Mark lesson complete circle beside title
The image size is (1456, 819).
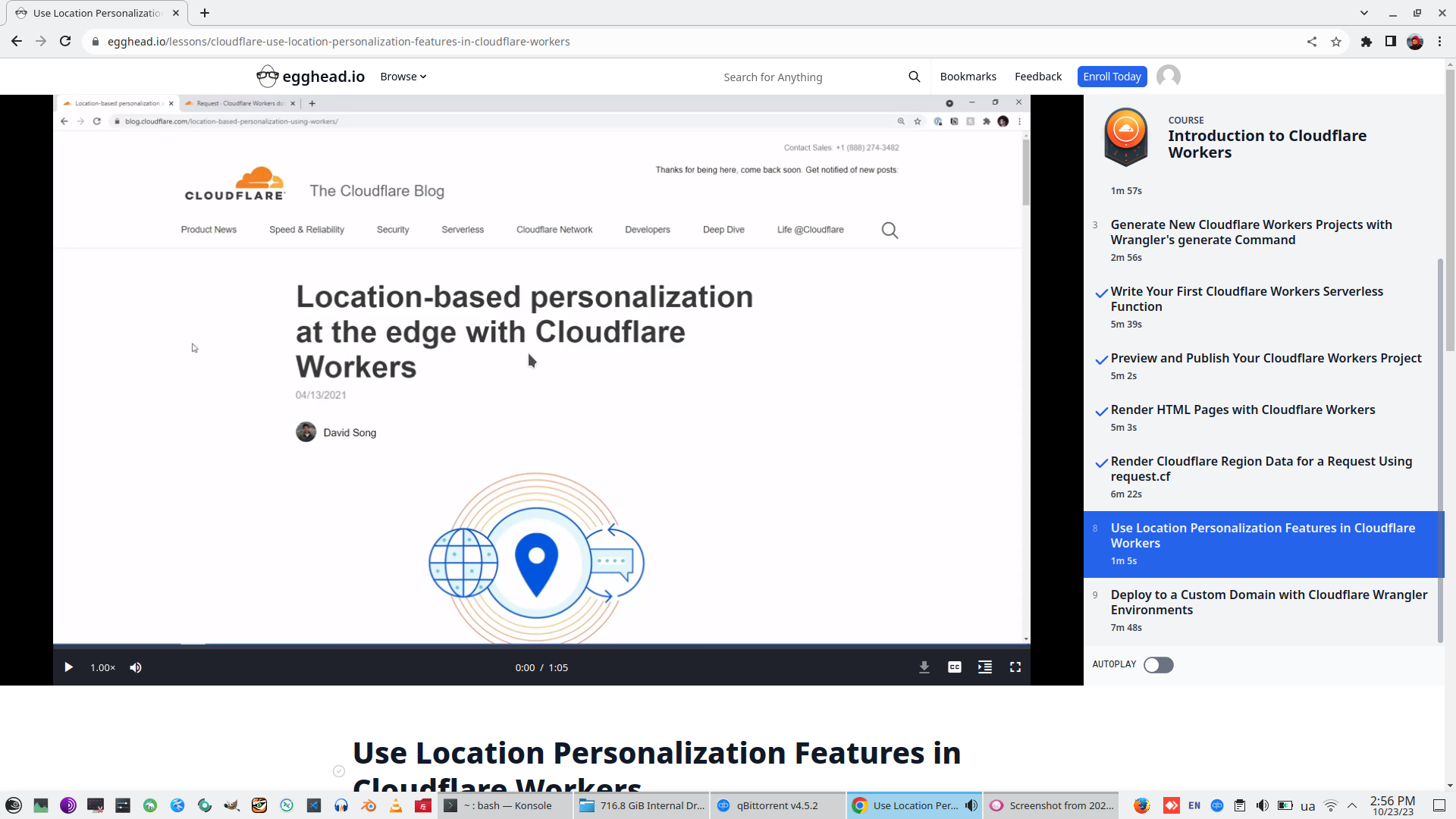coord(339,771)
